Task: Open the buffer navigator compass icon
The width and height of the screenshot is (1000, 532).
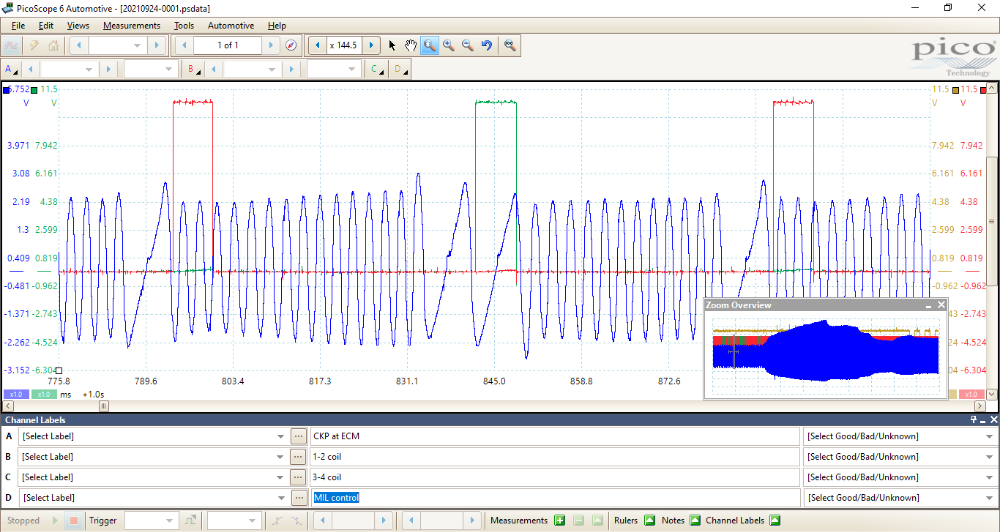Action: [291, 45]
